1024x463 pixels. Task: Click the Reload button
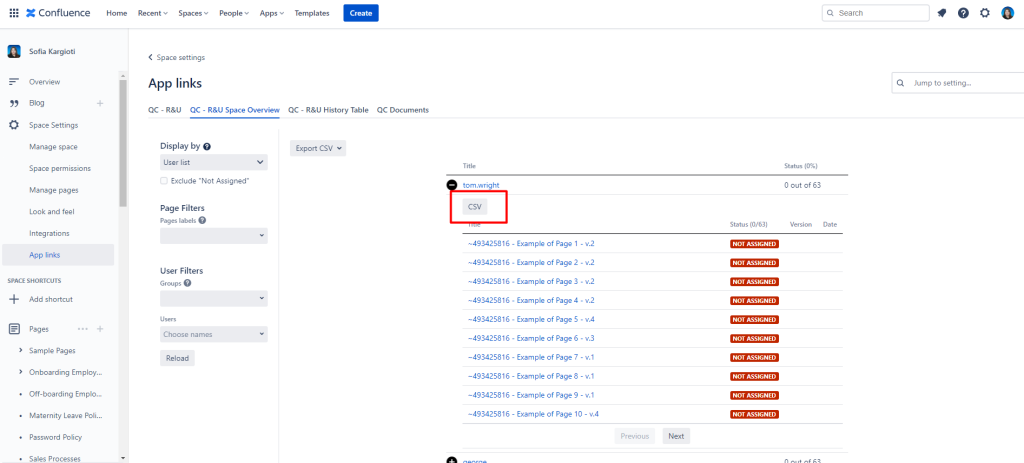177,358
